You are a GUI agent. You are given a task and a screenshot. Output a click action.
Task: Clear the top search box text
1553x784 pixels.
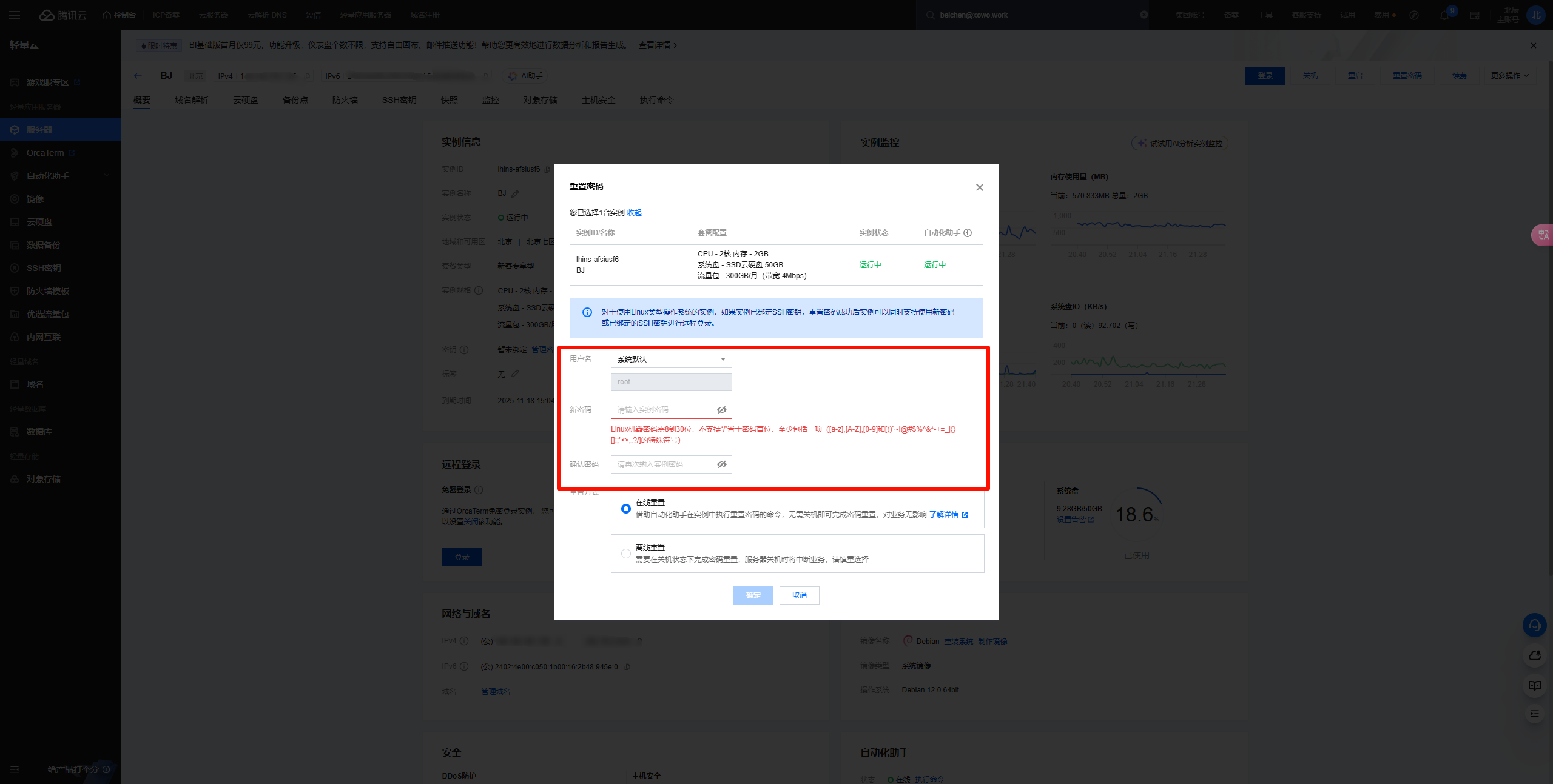pyautogui.click(x=1144, y=15)
